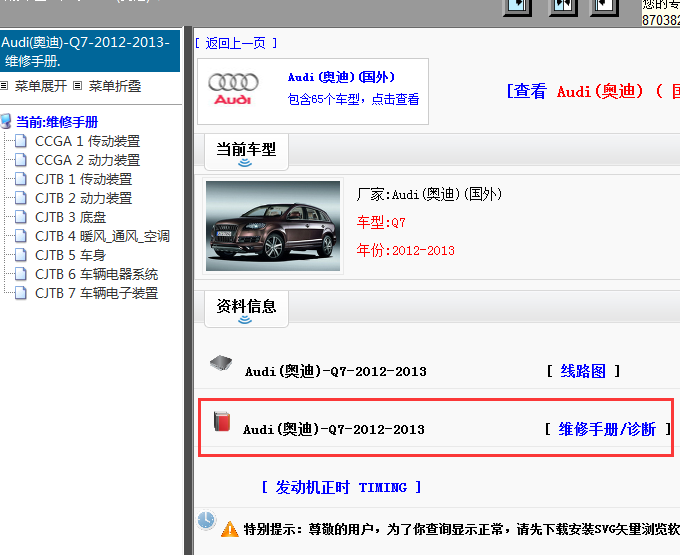Open CJTB 6 车辆电器系统 entry
Viewport: 680px width, 555px height.
click(x=96, y=274)
